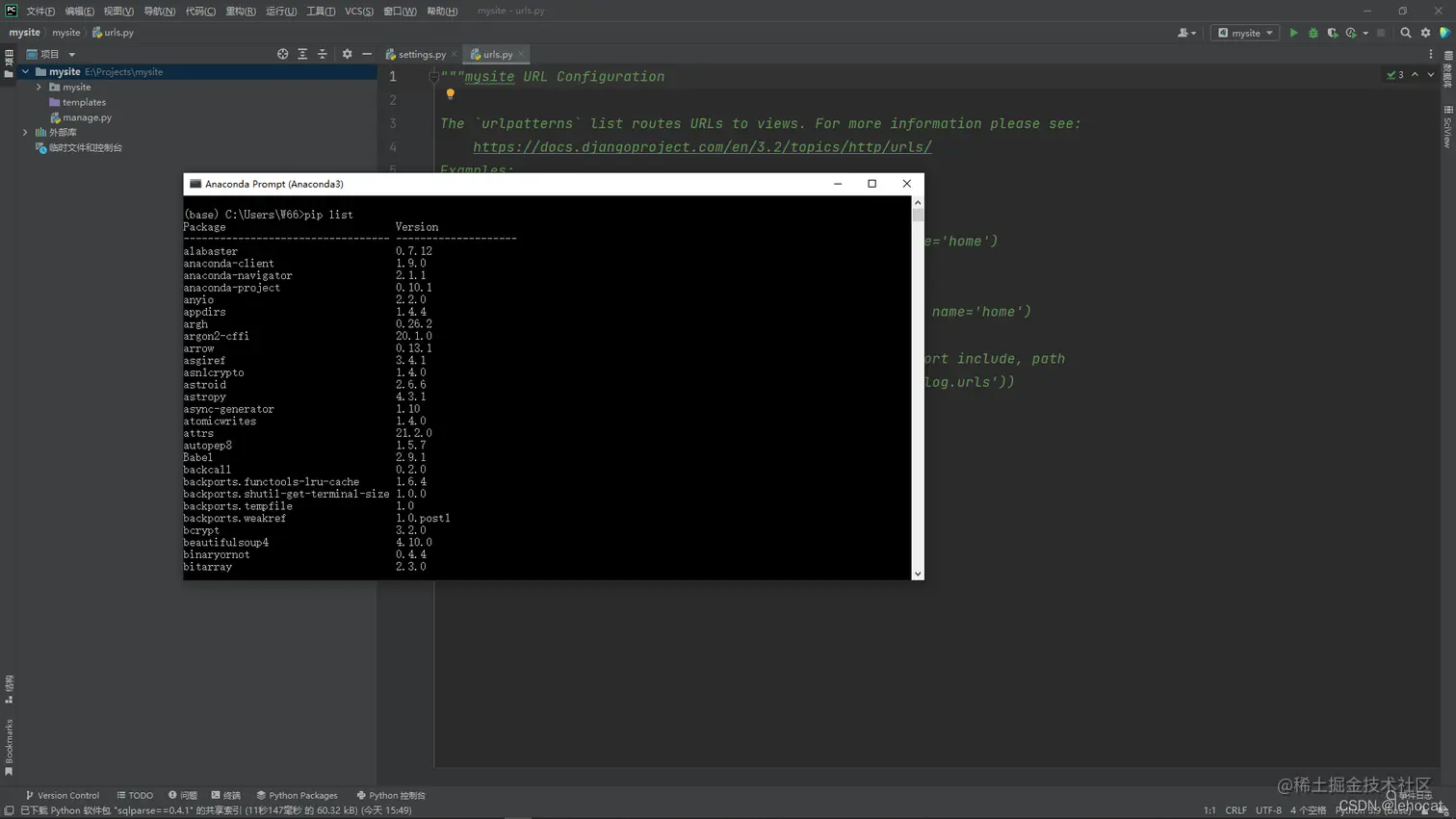Start debugging with the green bug icon
1456x819 pixels.
1313,33
